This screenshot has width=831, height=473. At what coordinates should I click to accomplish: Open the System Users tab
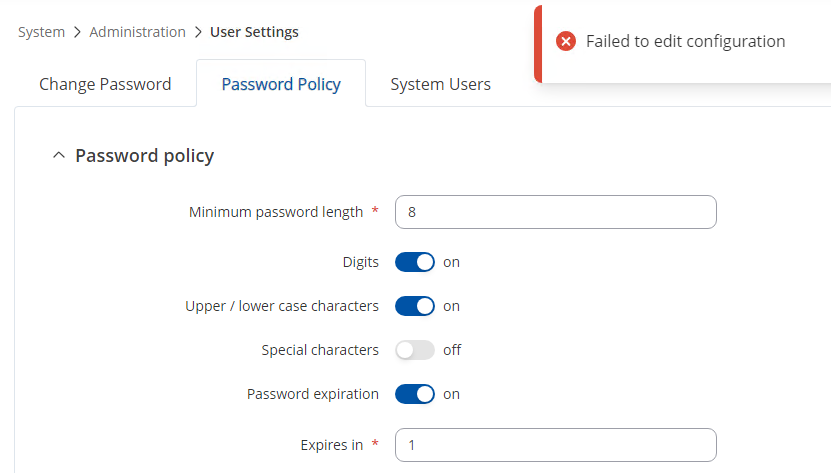440,84
